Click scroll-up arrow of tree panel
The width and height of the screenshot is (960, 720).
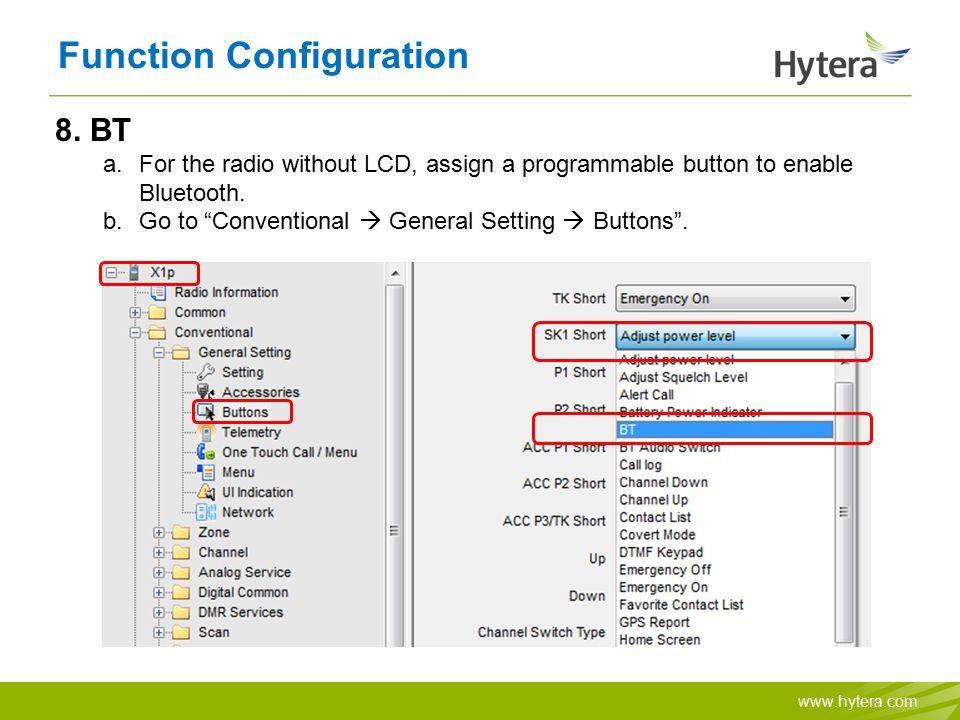click(395, 273)
